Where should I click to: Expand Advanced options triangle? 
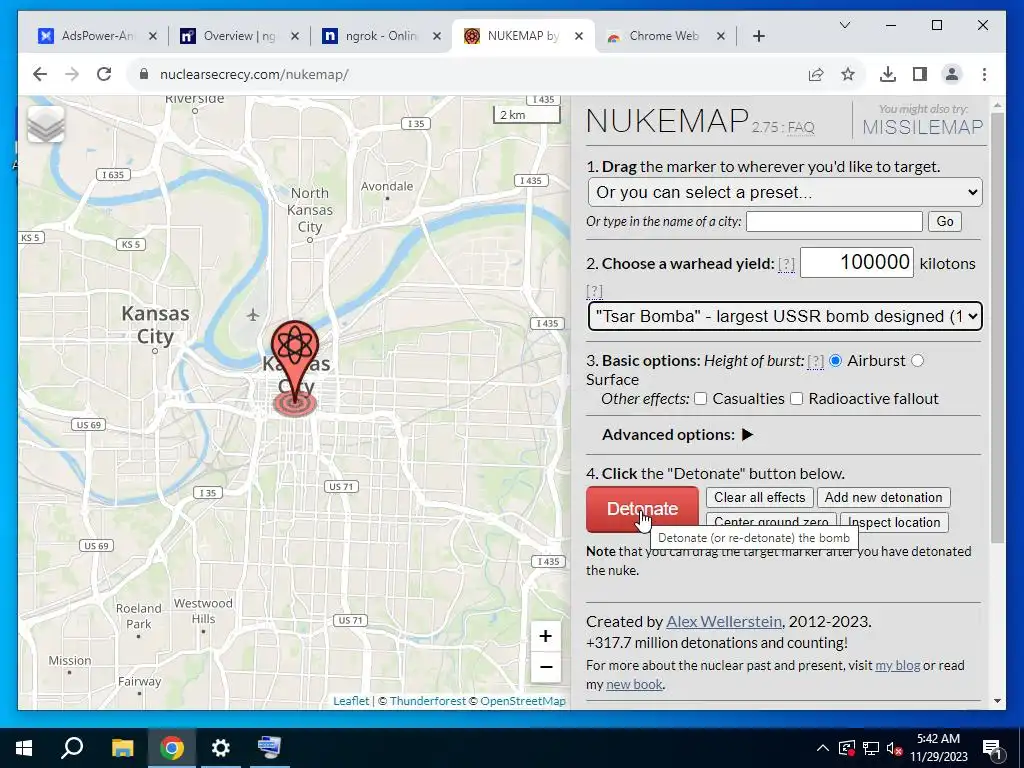click(748, 434)
